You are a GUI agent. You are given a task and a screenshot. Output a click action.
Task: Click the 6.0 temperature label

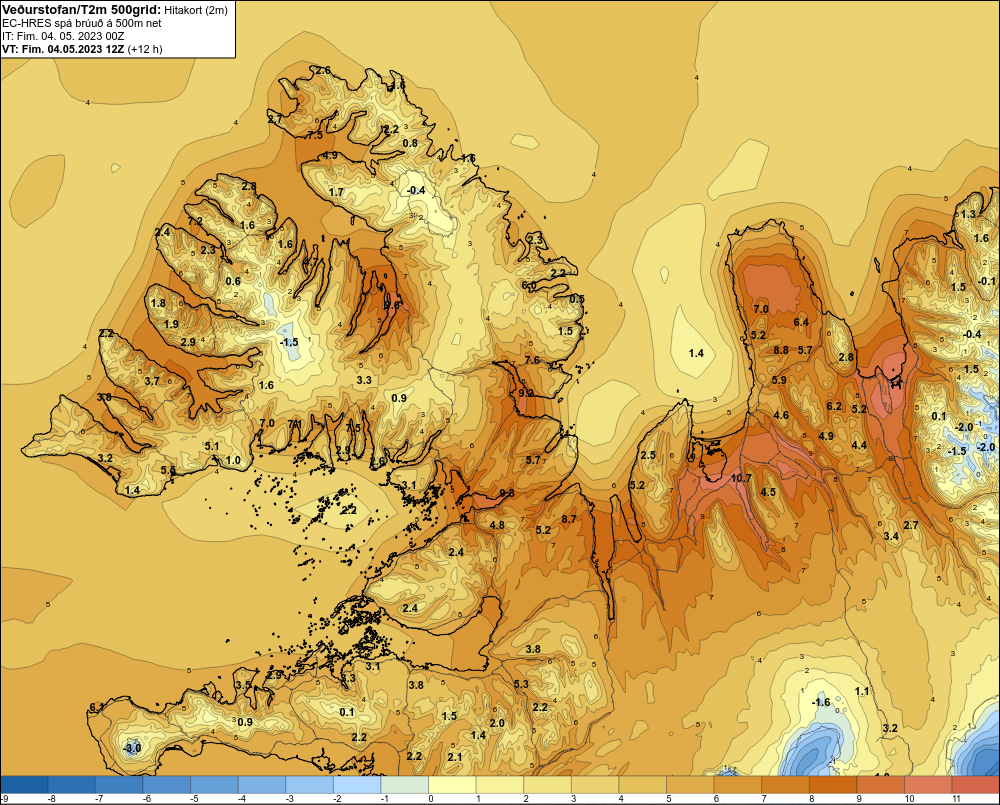(529, 286)
